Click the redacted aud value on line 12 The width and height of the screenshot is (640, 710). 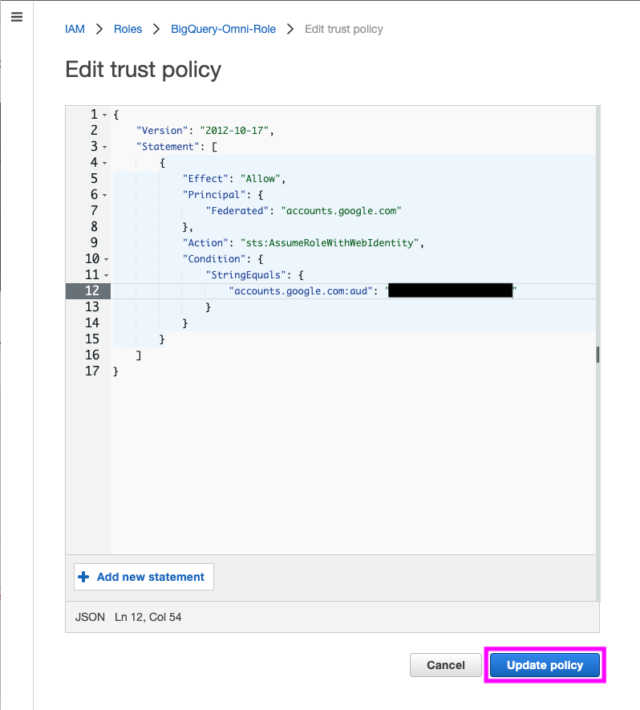click(450, 291)
